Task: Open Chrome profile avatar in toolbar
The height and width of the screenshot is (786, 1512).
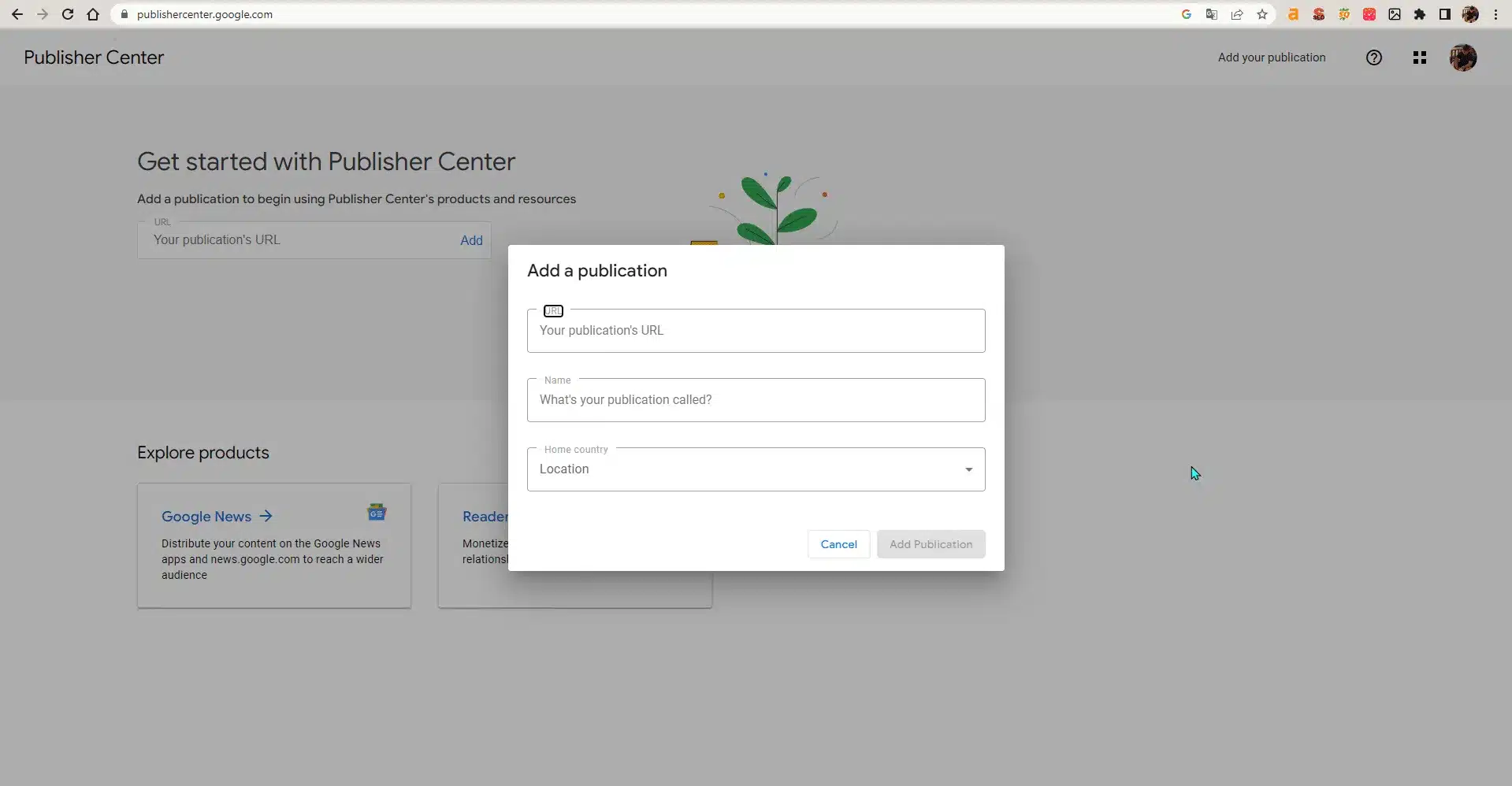Action: coord(1470,14)
